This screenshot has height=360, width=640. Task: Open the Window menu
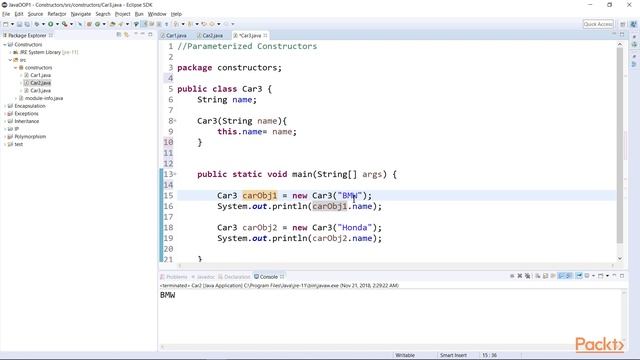[157, 14]
